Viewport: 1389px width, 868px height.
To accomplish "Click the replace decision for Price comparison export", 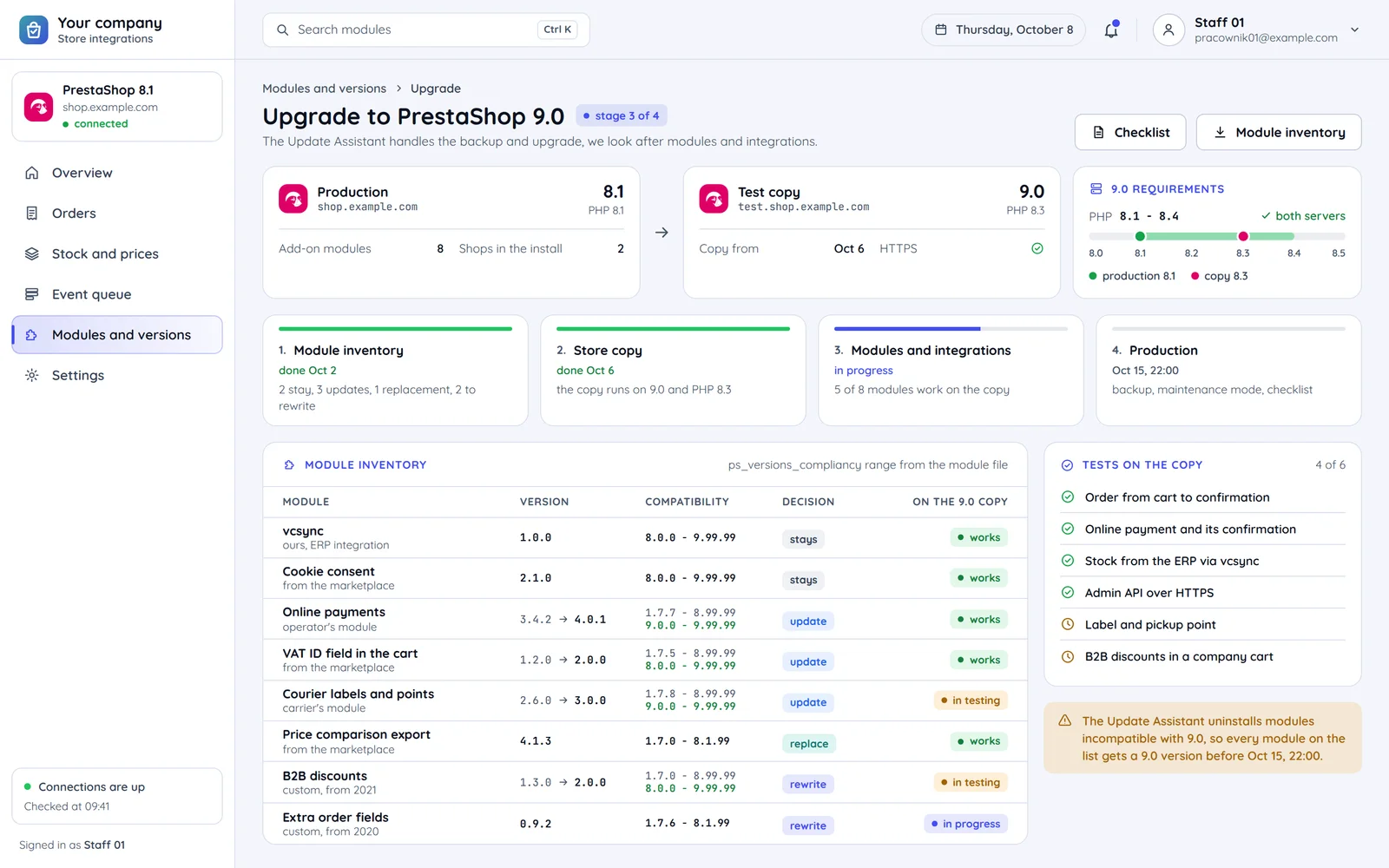I will point(809,744).
